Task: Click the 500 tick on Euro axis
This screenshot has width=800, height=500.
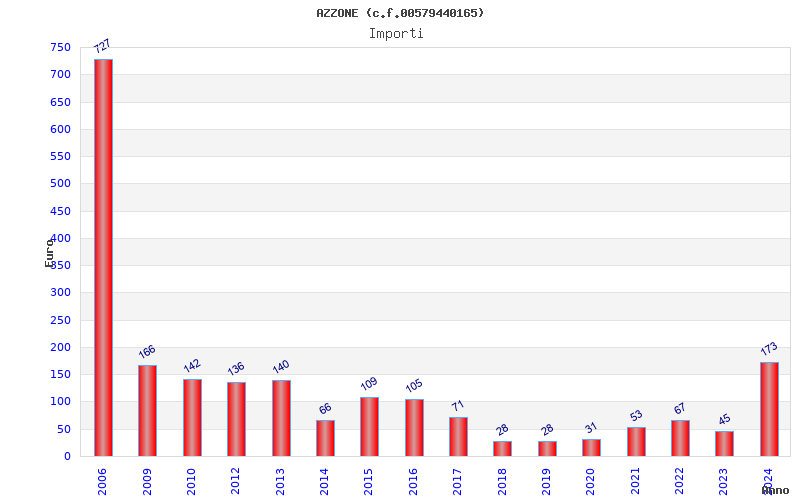Action: pos(60,183)
